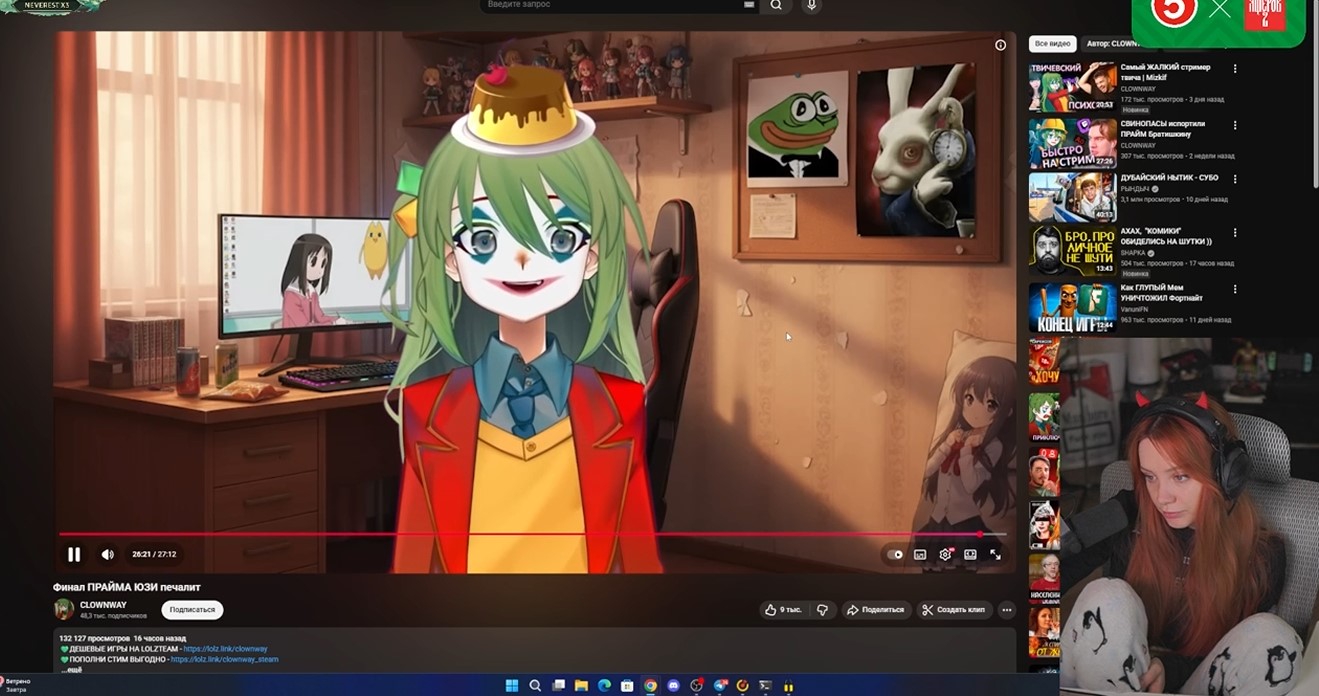
Task: Switch to theater mode in the player
Action: 970,554
